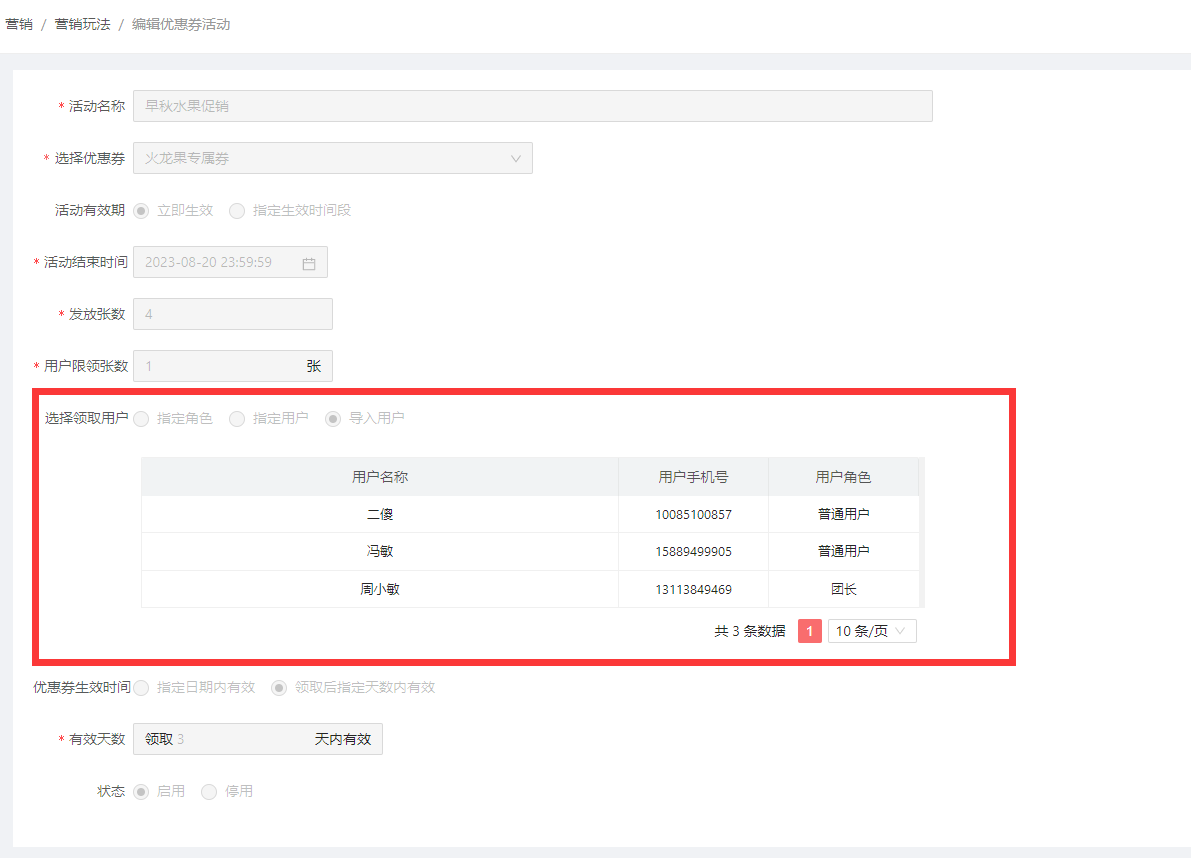The image size is (1191, 858).
Task: Select the 指定生效时间段 radio option
Action: 237,211
